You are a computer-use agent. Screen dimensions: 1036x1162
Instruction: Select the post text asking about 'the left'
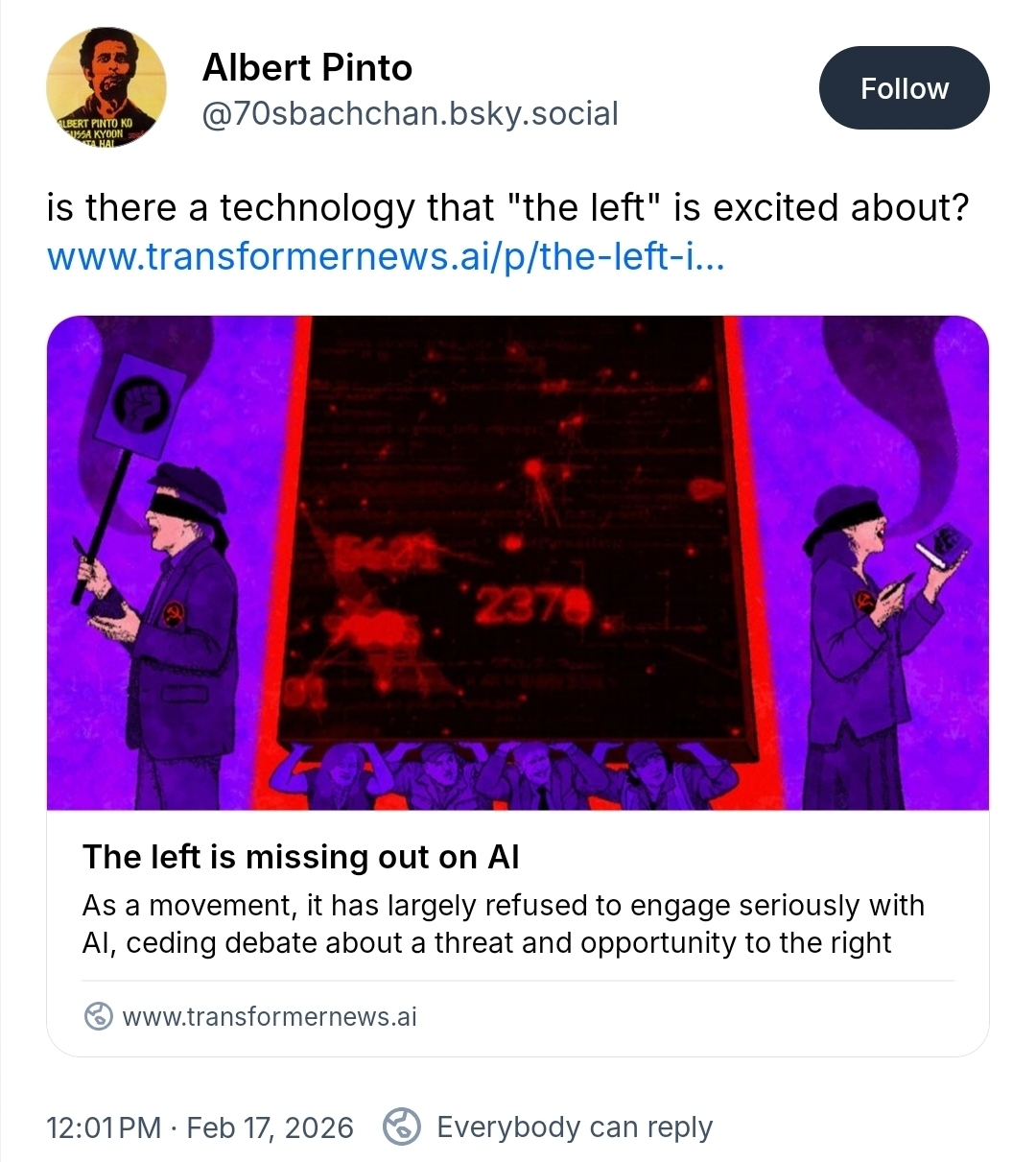point(507,207)
